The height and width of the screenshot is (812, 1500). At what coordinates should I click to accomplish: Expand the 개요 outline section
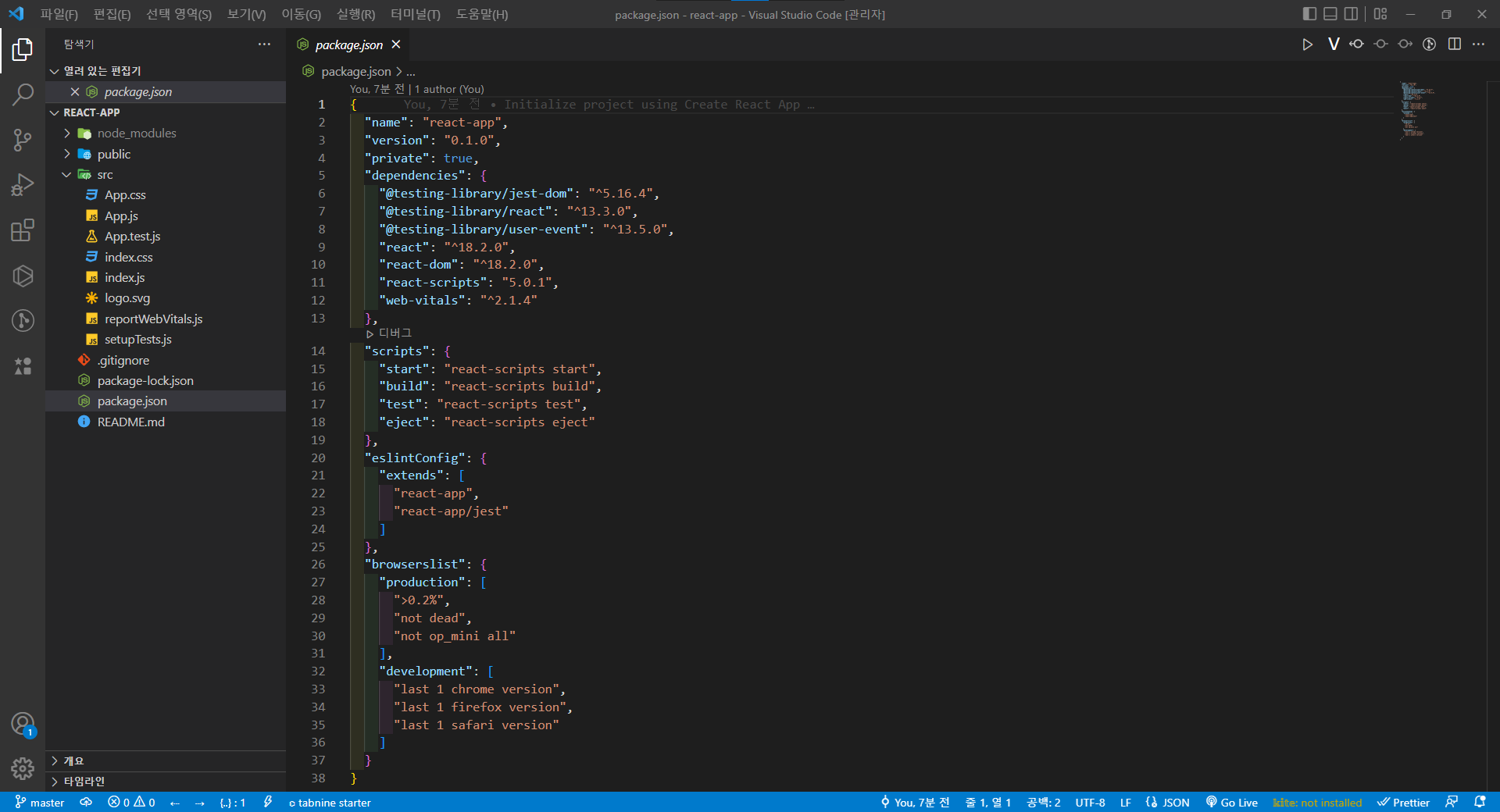pyautogui.click(x=166, y=761)
